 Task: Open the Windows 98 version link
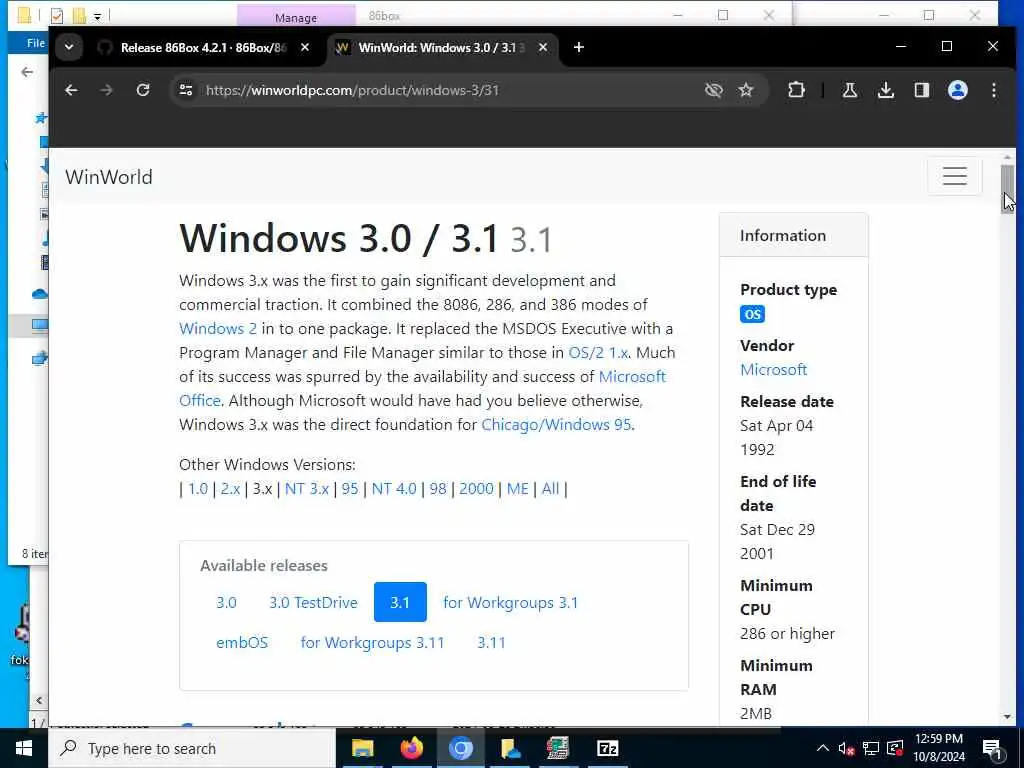click(x=438, y=488)
